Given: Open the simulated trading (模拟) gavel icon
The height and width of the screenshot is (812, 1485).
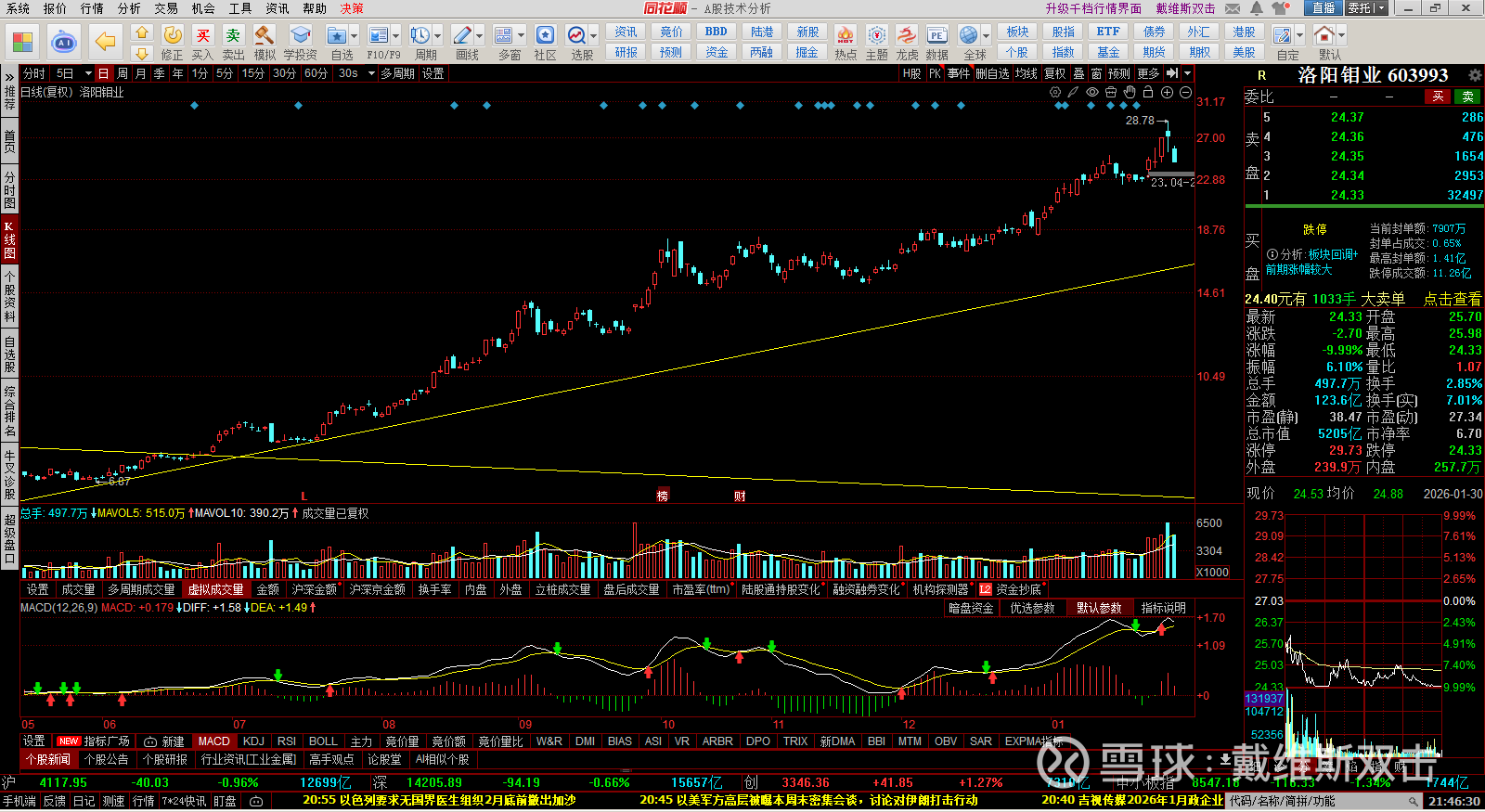Looking at the screenshot, I should (x=265, y=36).
